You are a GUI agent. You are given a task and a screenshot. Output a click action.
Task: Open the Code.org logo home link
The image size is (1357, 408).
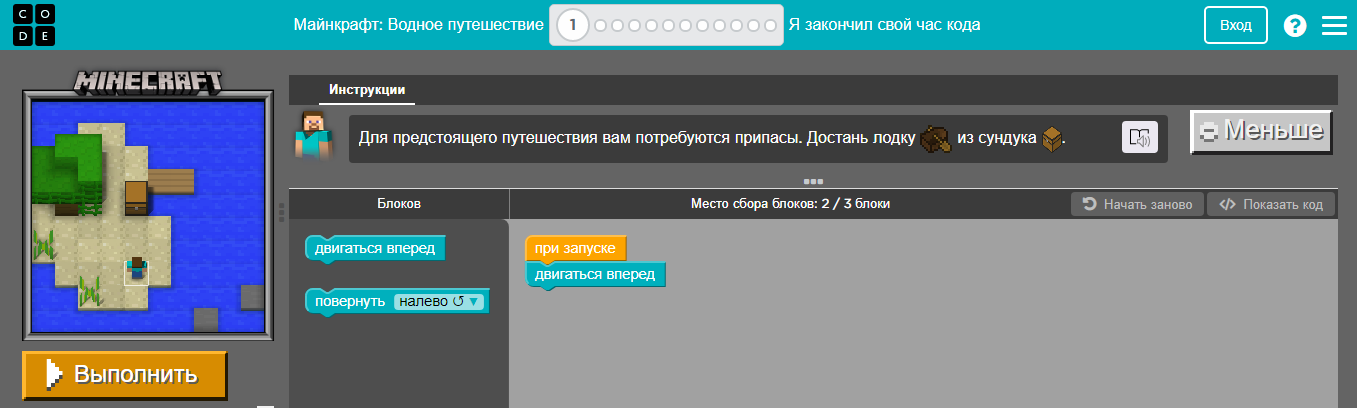tap(35, 25)
